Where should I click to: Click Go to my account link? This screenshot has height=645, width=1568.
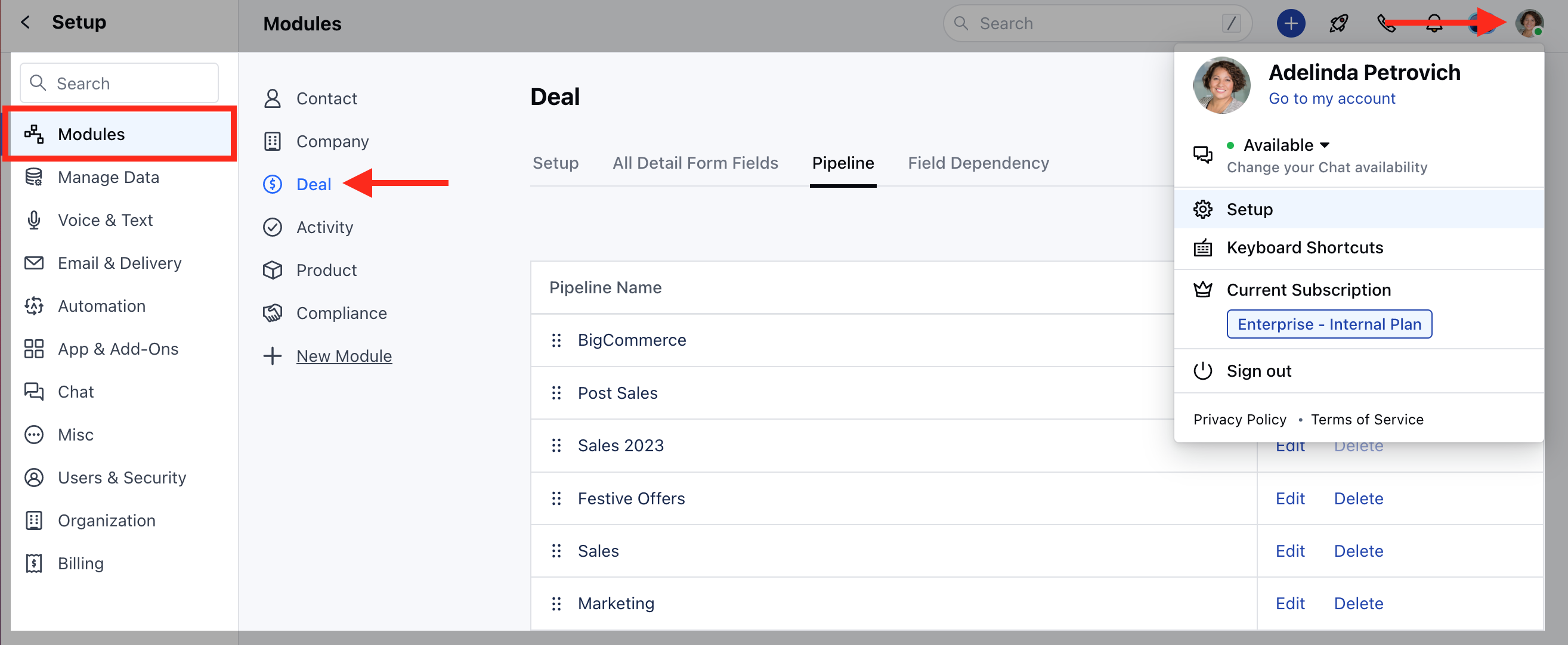(x=1331, y=98)
